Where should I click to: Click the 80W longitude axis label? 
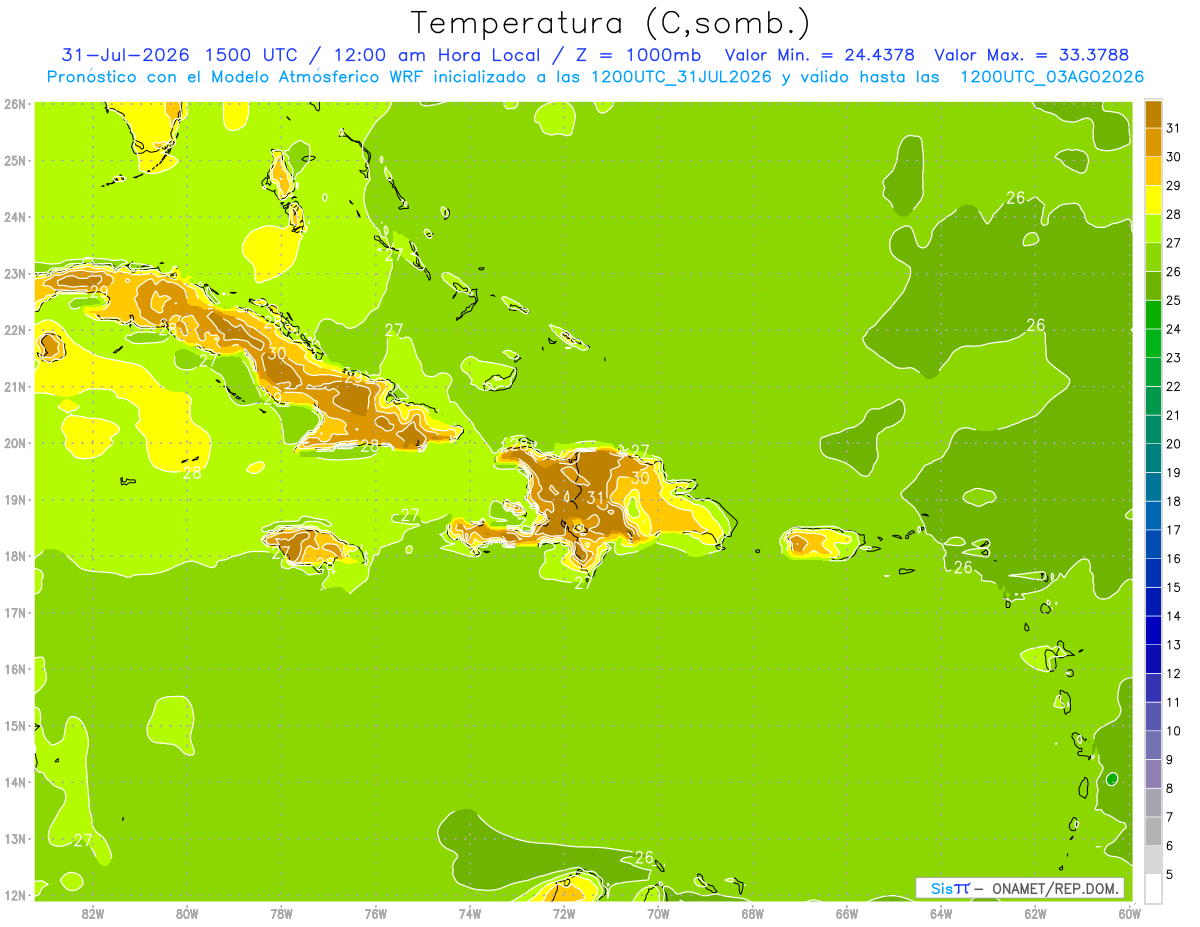187,913
